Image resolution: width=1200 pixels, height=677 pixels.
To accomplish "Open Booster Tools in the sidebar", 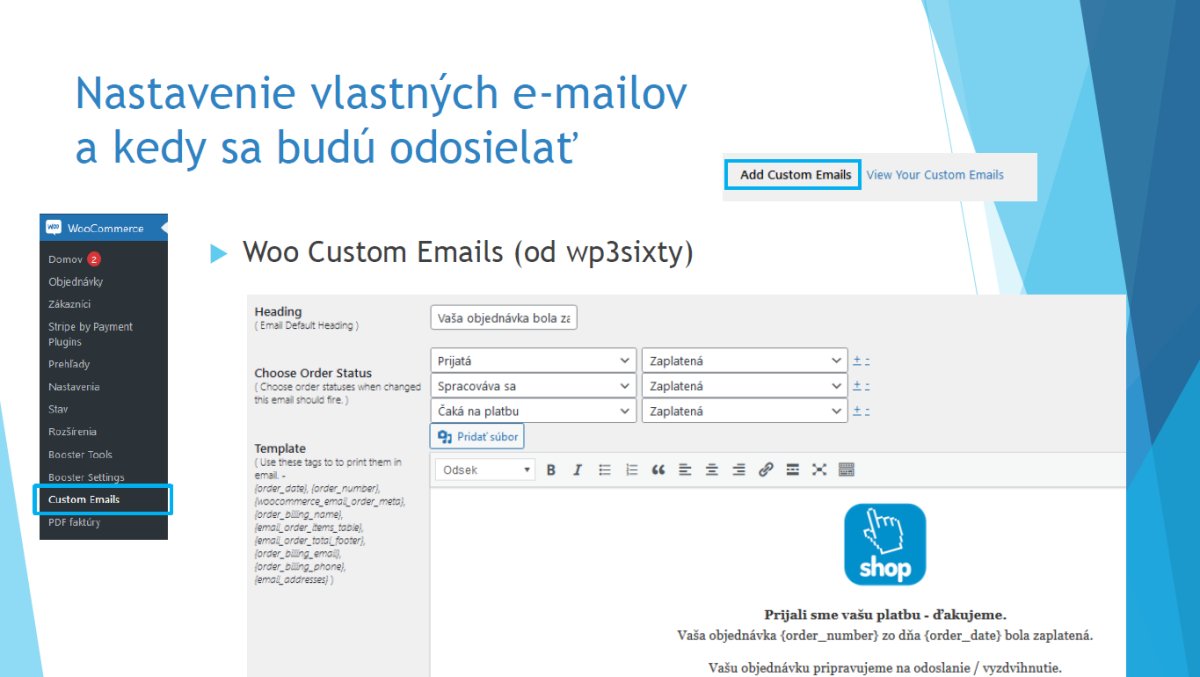I will 81,455.
